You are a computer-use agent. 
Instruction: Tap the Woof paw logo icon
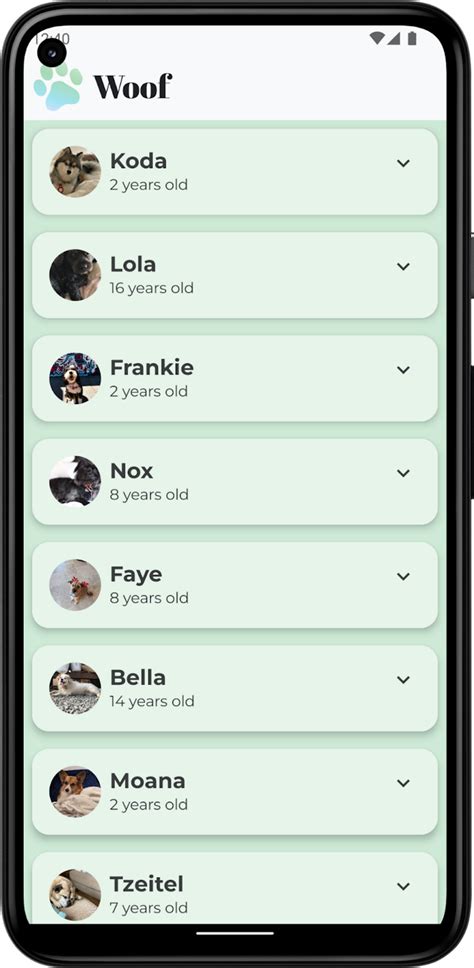[58, 87]
